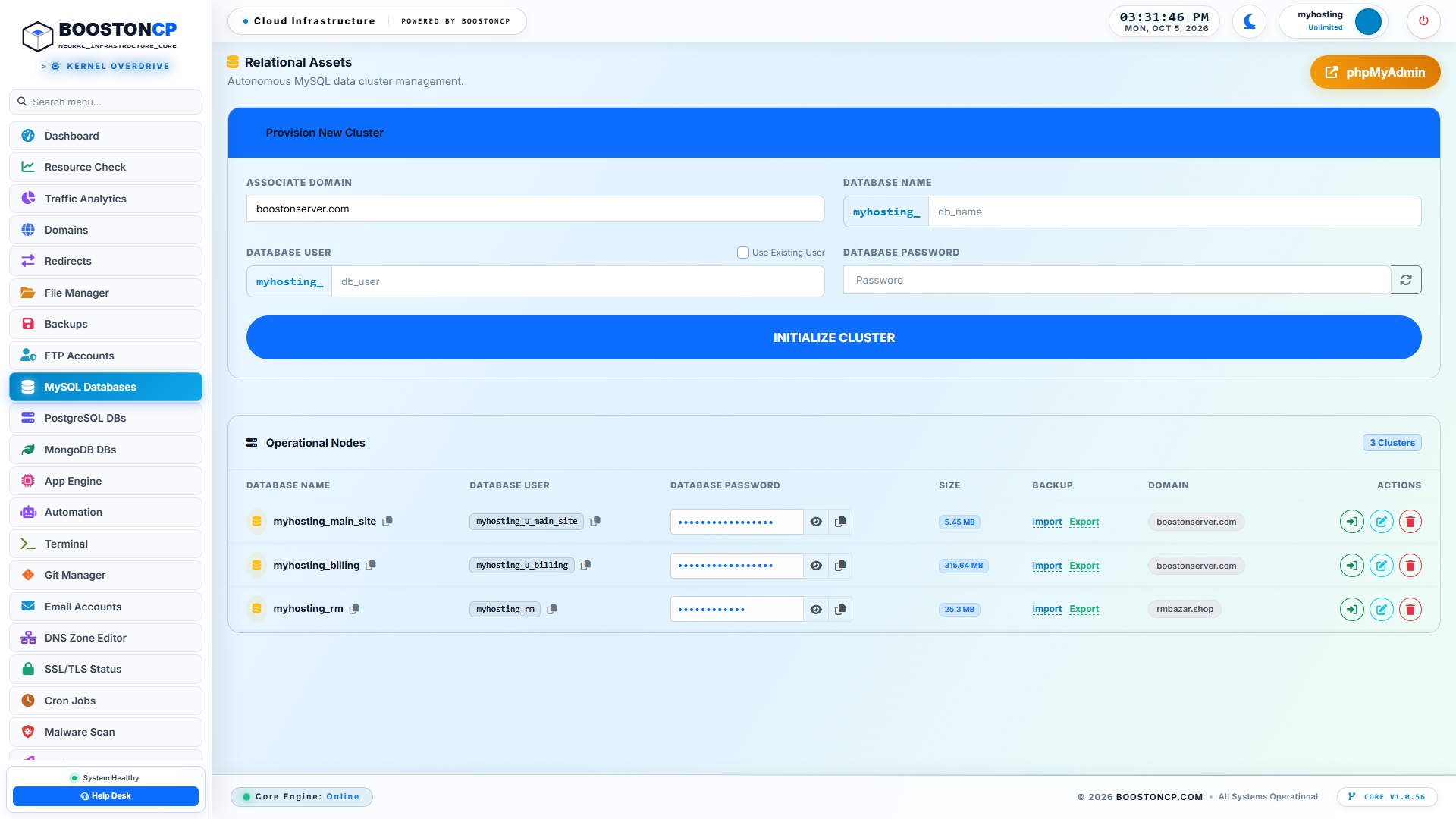The image size is (1456, 819).
Task: Copy database name myhosting_rm
Action: pos(355,609)
